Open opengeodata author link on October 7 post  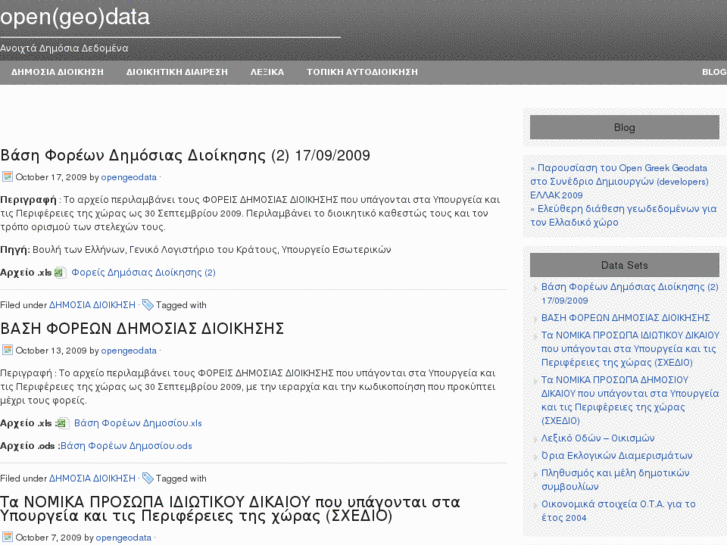coord(124,538)
